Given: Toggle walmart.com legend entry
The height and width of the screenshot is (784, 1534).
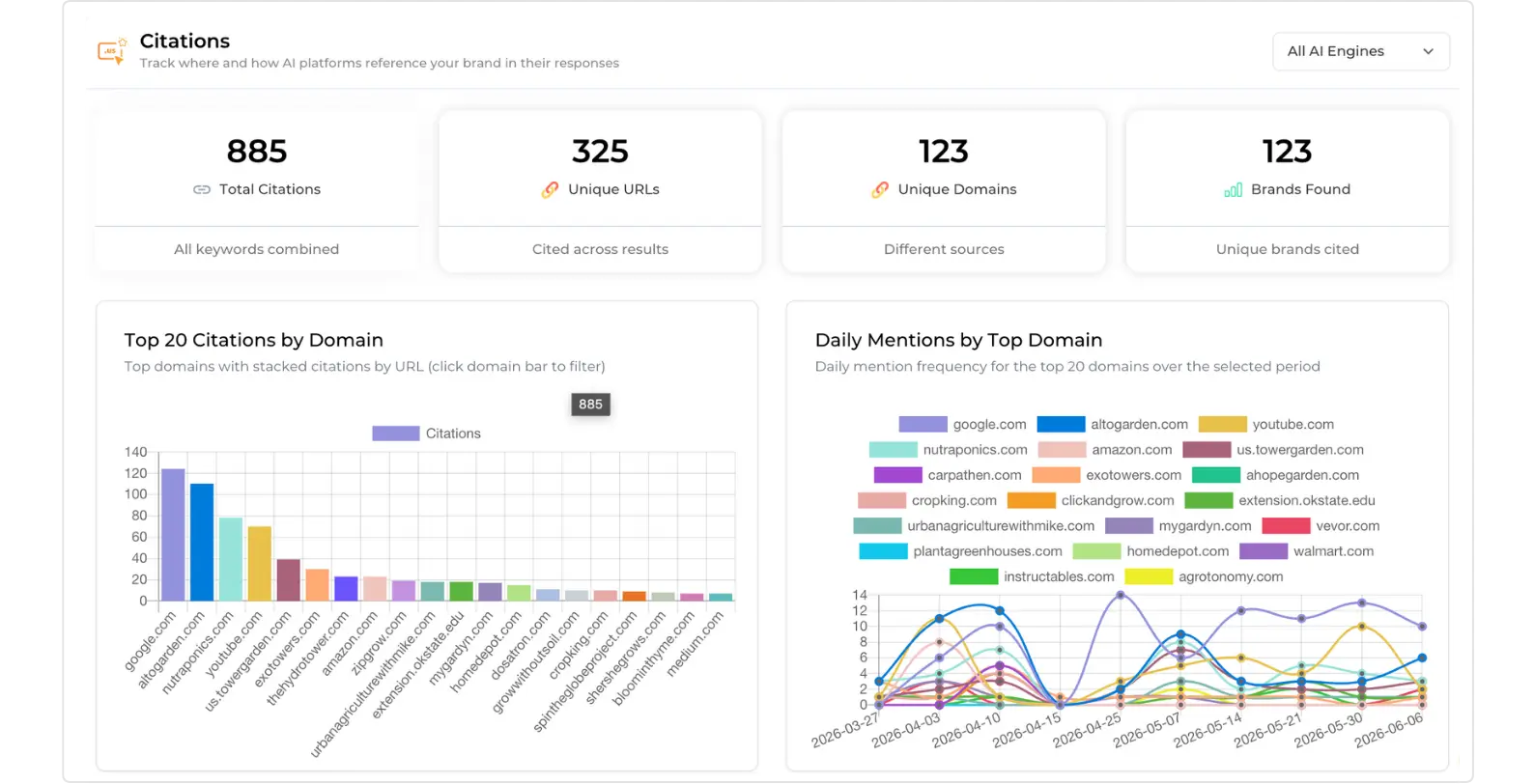Looking at the screenshot, I should point(1307,551).
